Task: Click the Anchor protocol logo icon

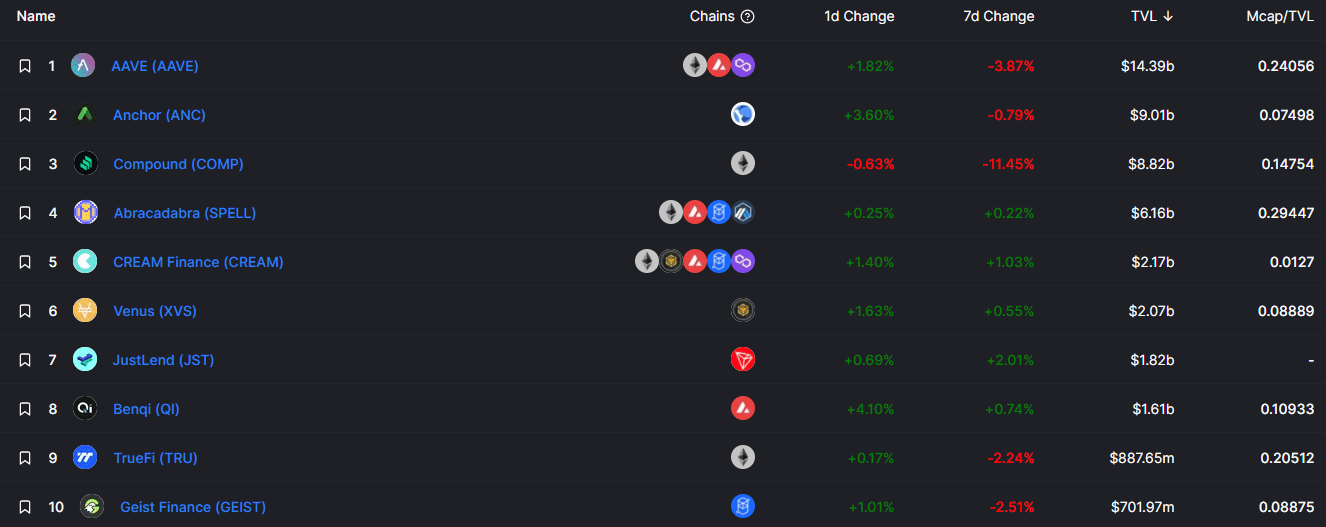Action: pyautogui.click(x=85, y=115)
